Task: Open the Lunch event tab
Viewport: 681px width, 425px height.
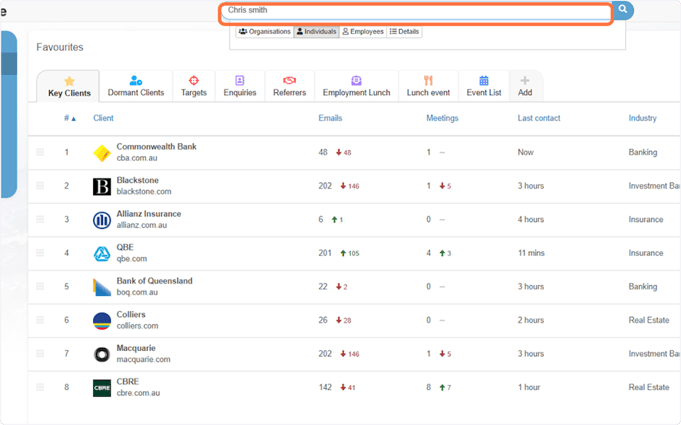Action: point(428,86)
